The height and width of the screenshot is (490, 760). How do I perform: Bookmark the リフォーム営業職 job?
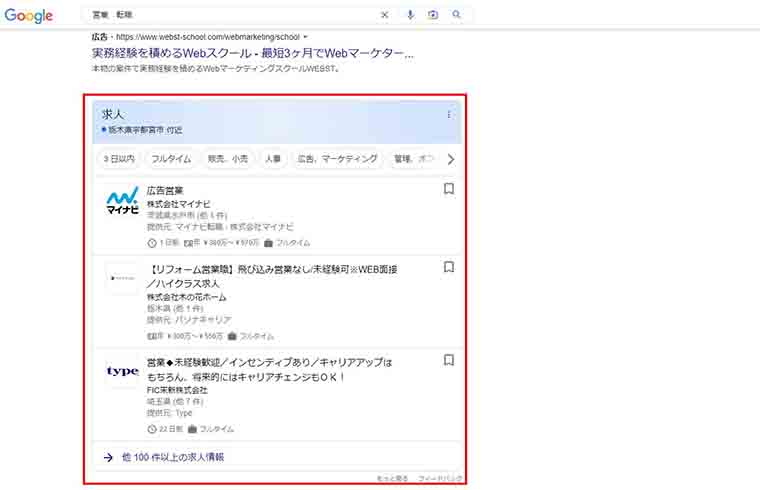449,267
